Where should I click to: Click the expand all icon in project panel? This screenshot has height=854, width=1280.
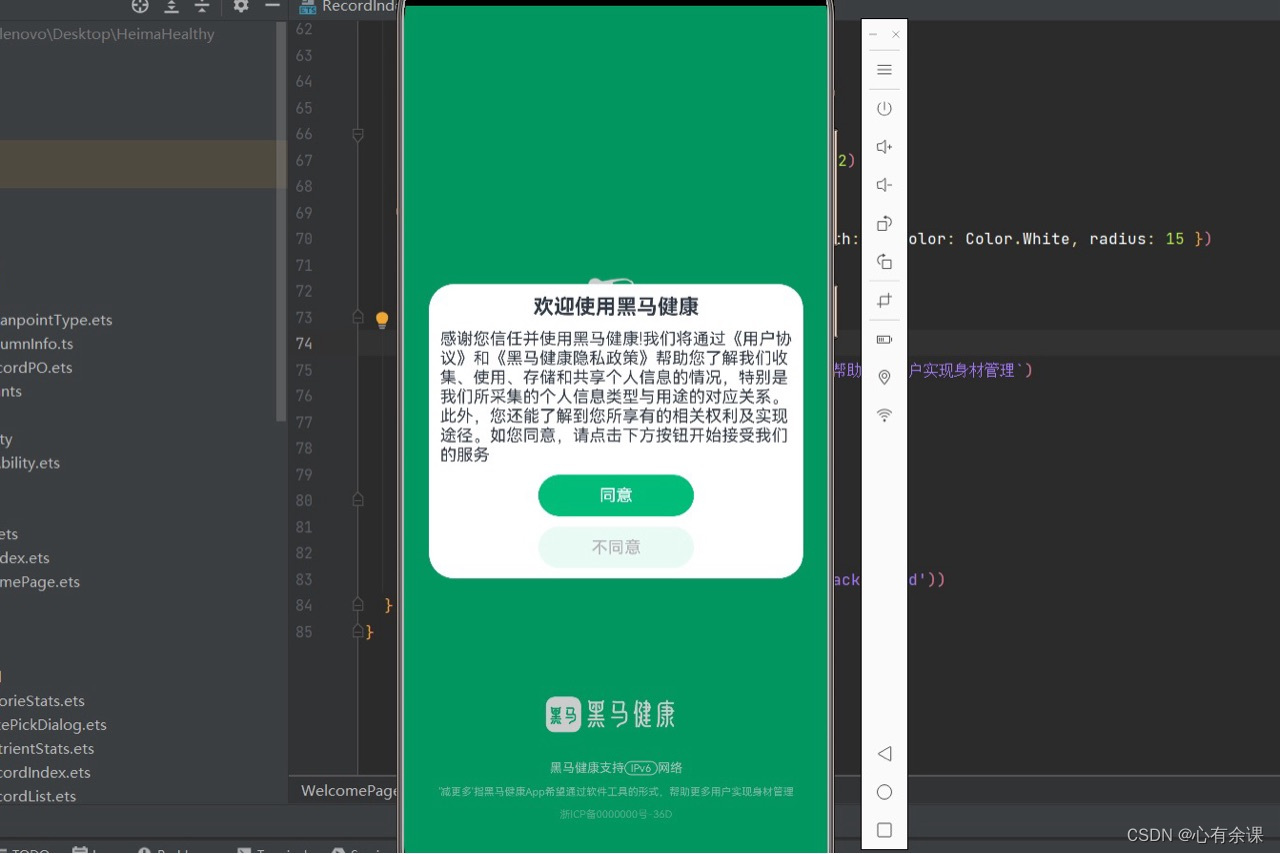point(171,6)
